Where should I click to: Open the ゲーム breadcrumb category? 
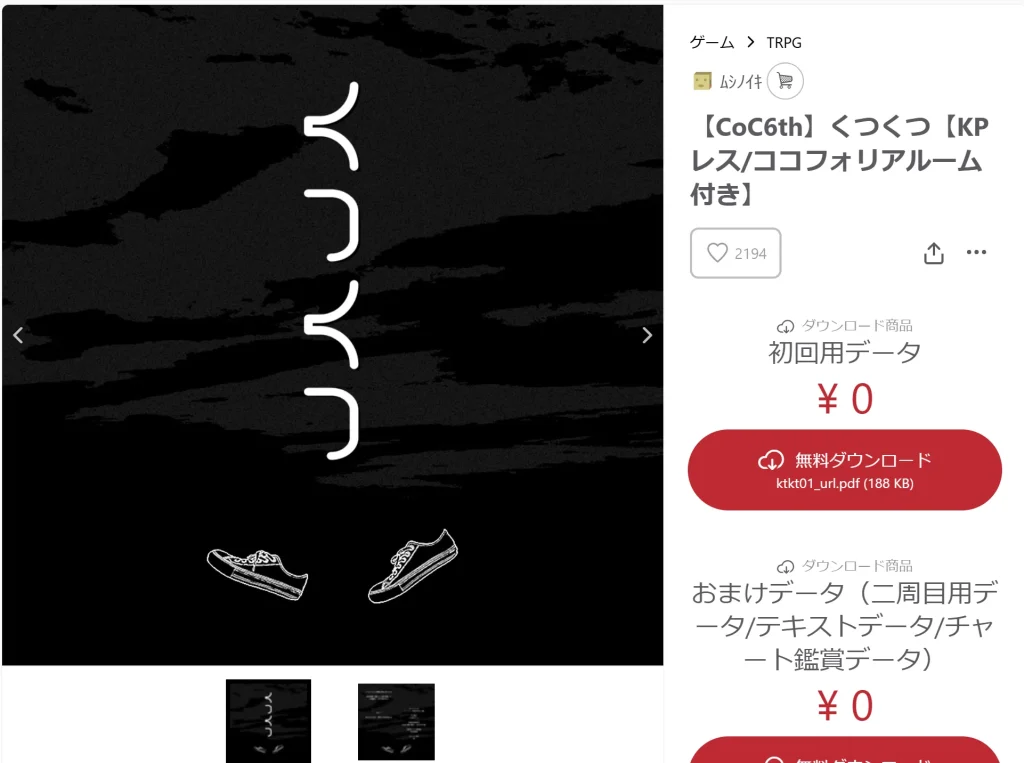tap(712, 42)
